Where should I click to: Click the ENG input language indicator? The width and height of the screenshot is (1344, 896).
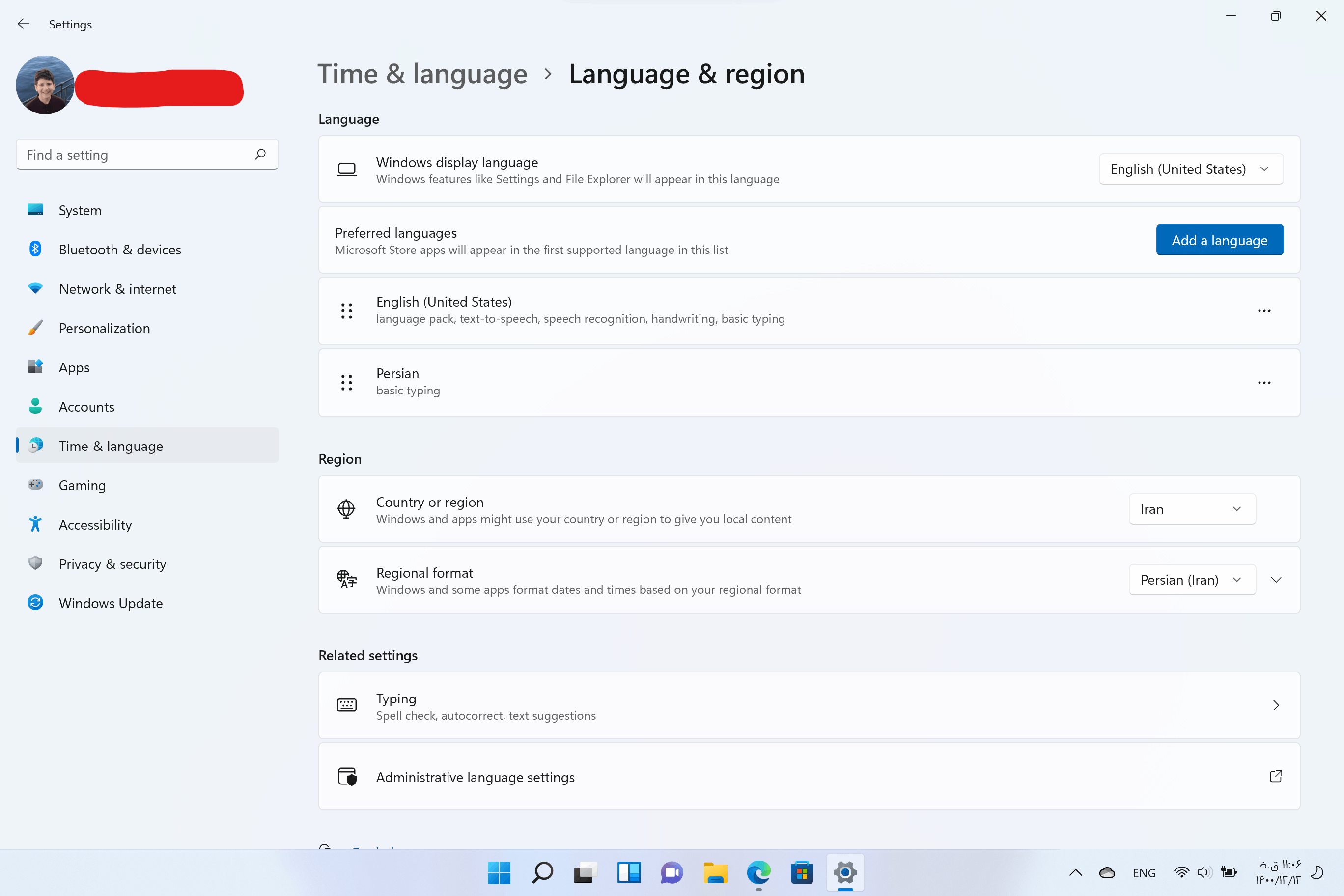click(1144, 872)
